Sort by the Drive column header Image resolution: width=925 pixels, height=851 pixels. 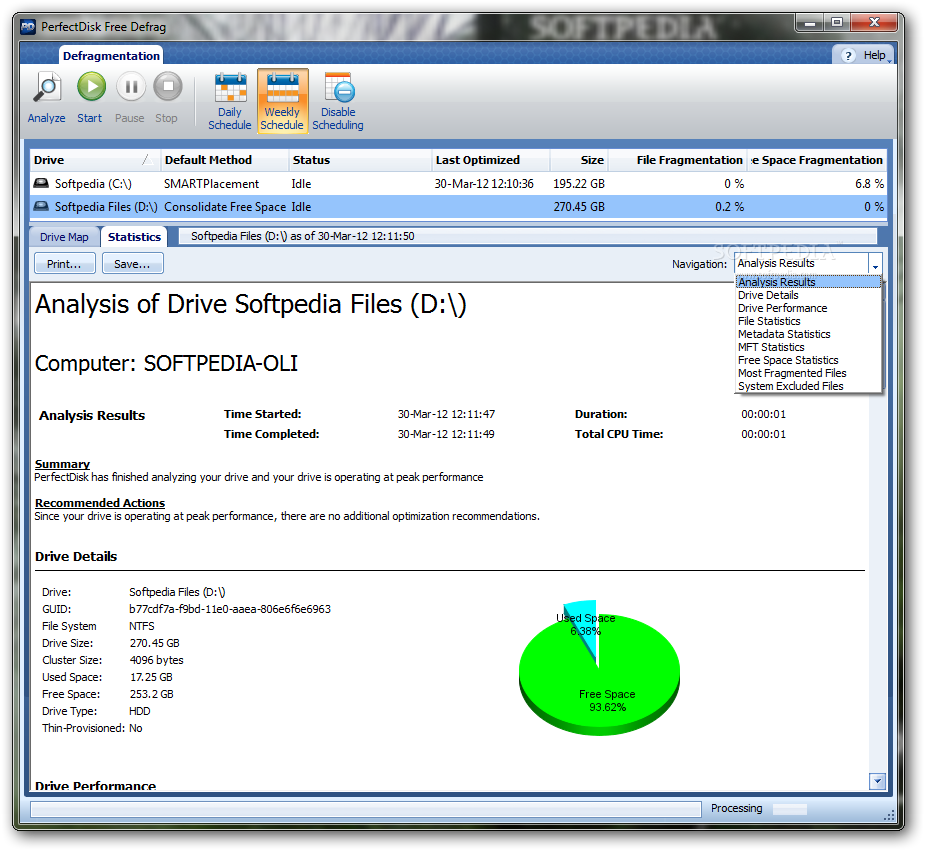95,160
